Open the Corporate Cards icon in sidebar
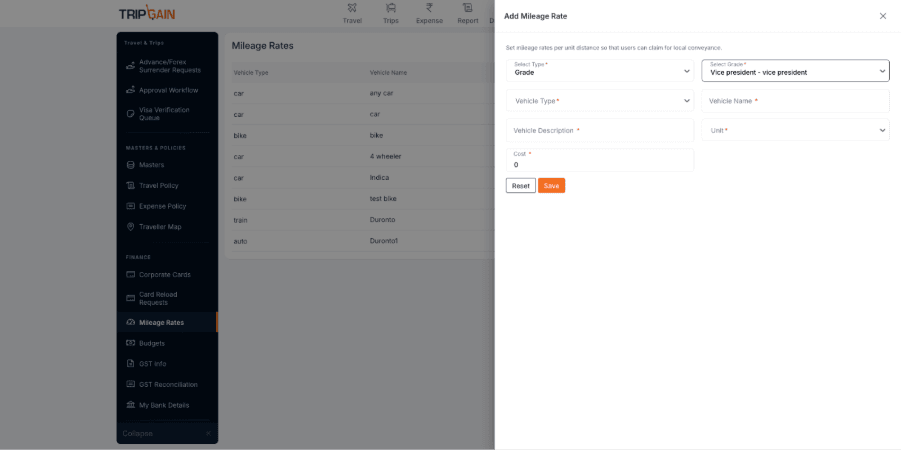The width and height of the screenshot is (901, 450). point(130,274)
